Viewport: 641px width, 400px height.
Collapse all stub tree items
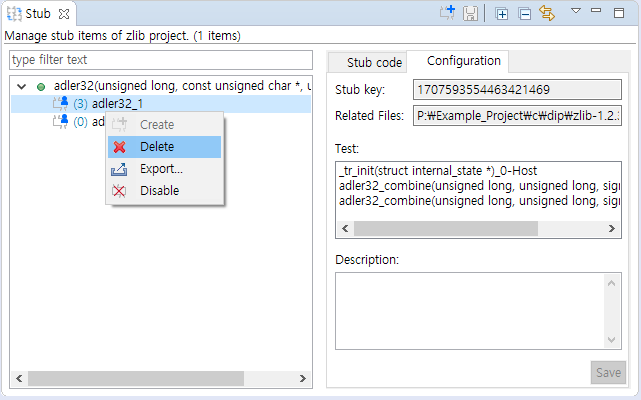(x=524, y=13)
